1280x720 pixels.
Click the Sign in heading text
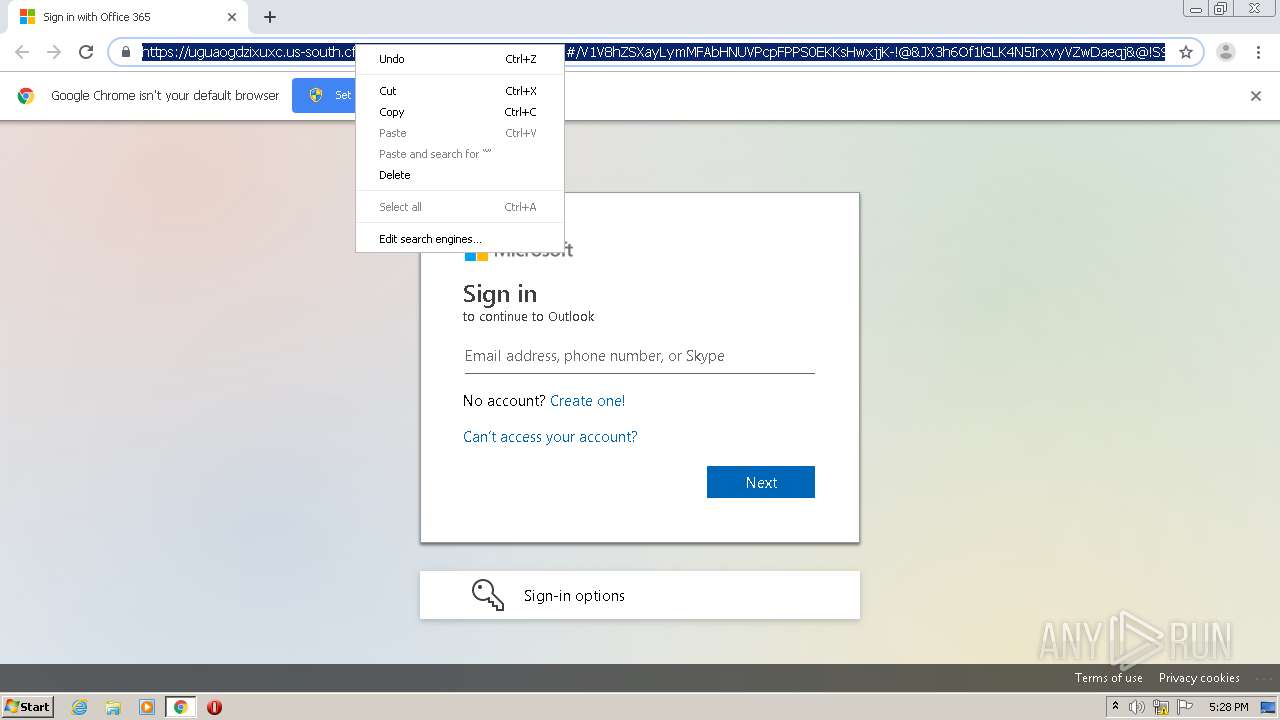pyautogui.click(x=500, y=294)
